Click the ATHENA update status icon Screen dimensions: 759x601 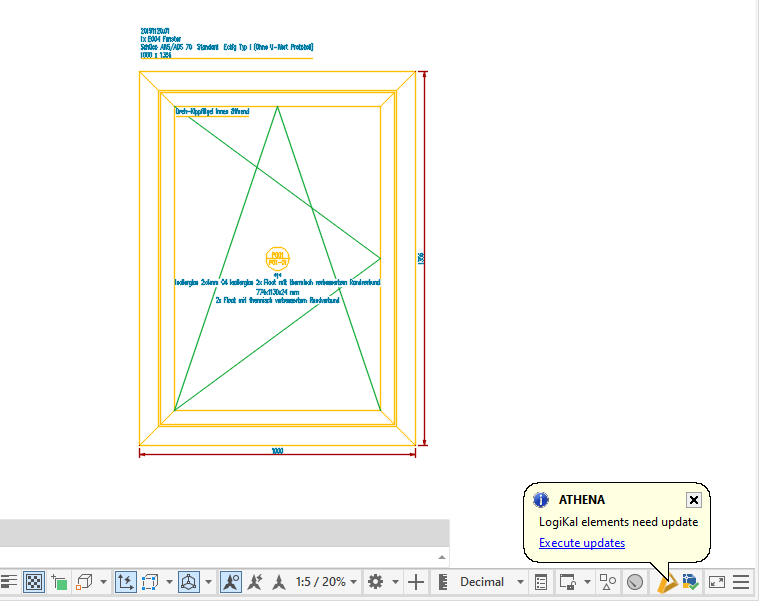click(689, 581)
